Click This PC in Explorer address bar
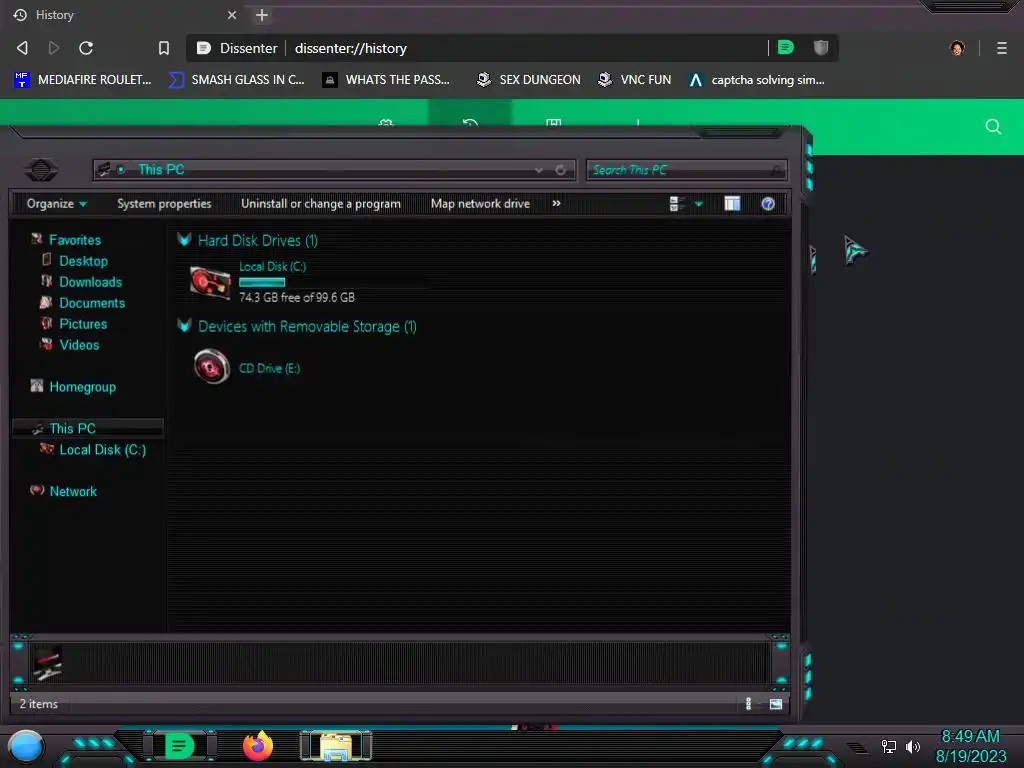 161,170
